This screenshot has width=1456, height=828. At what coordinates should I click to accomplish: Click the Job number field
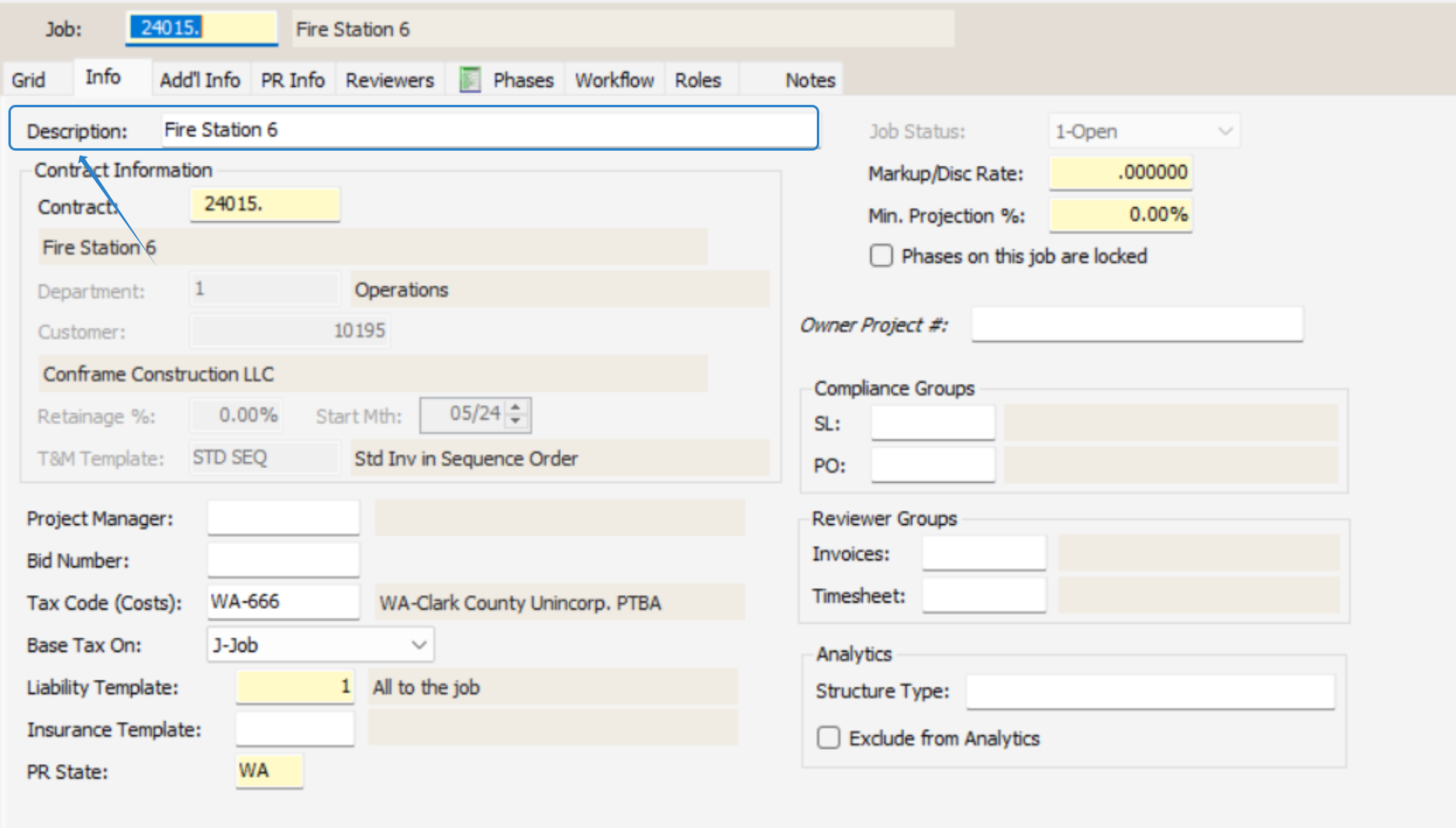201,28
